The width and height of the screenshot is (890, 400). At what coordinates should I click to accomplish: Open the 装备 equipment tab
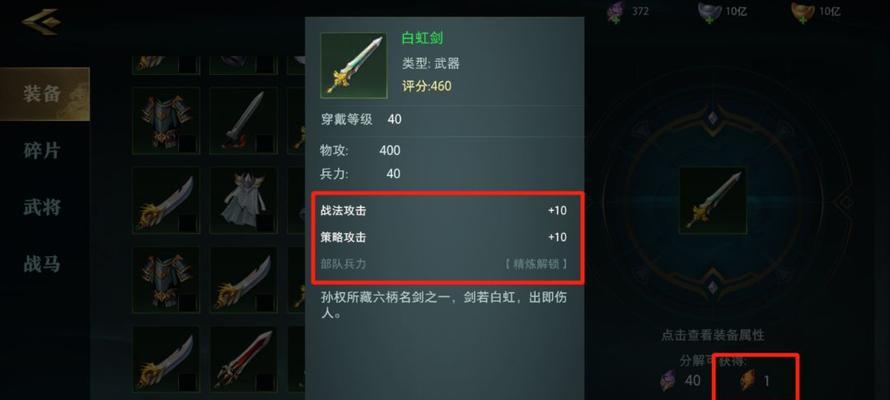coord(44,94)
